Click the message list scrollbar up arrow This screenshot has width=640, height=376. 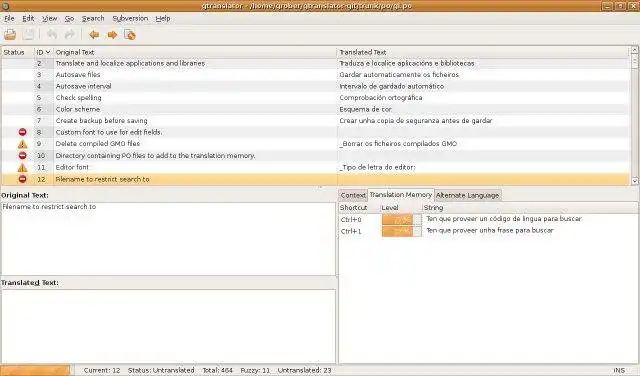click(634, 50)
